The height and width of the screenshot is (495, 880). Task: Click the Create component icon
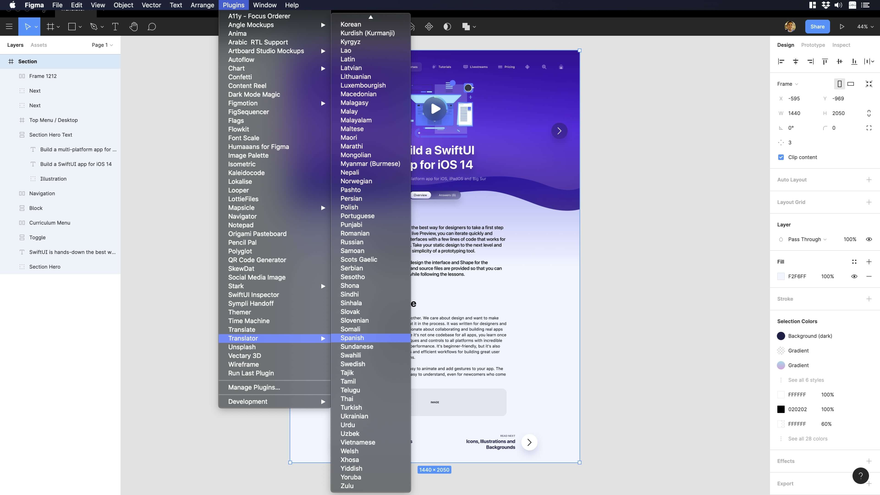coord(429,26)
